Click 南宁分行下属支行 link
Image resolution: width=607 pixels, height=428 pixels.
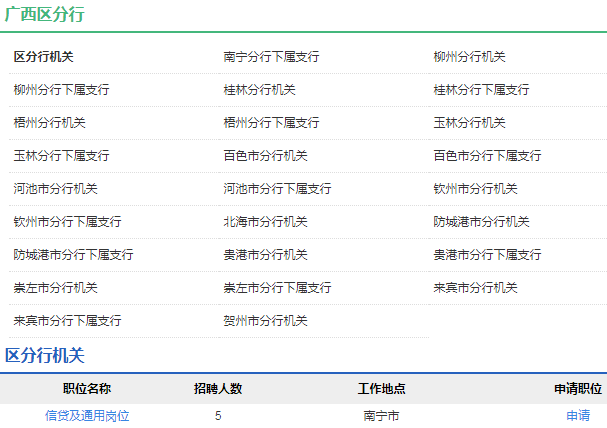(271, 57)
